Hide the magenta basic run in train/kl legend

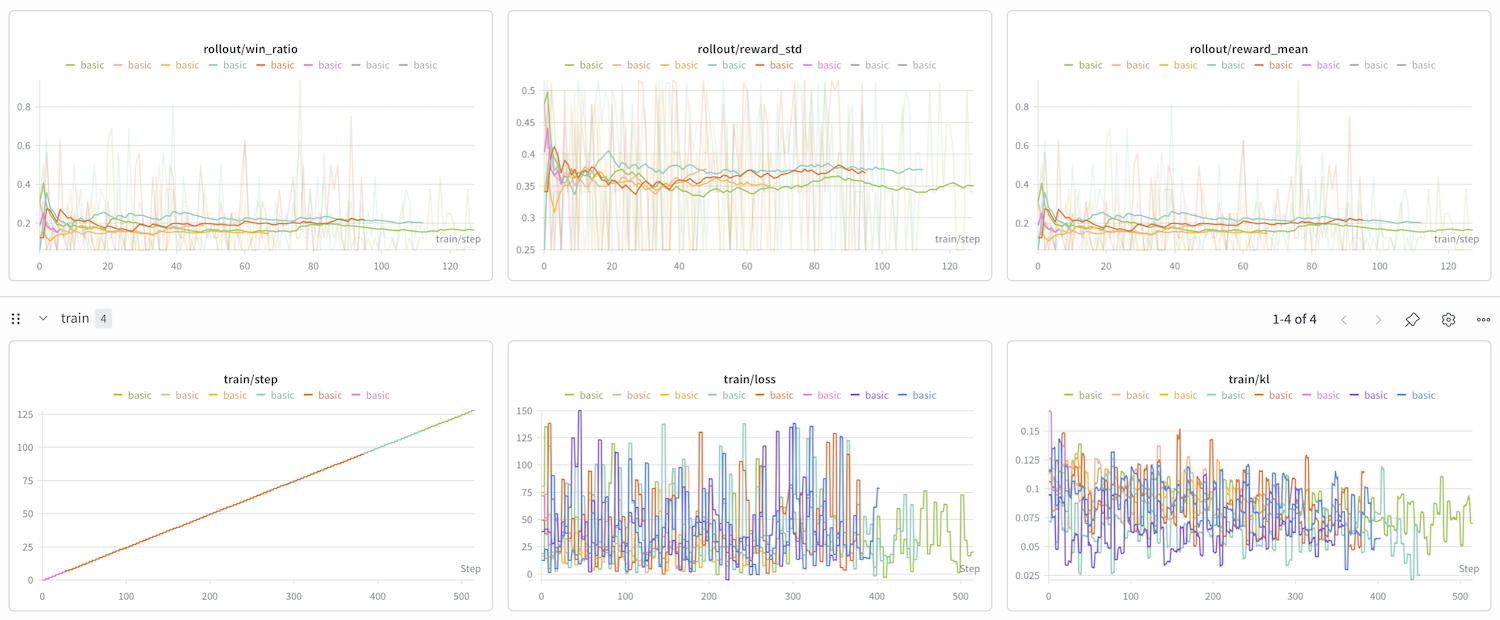coord(1326,395)
